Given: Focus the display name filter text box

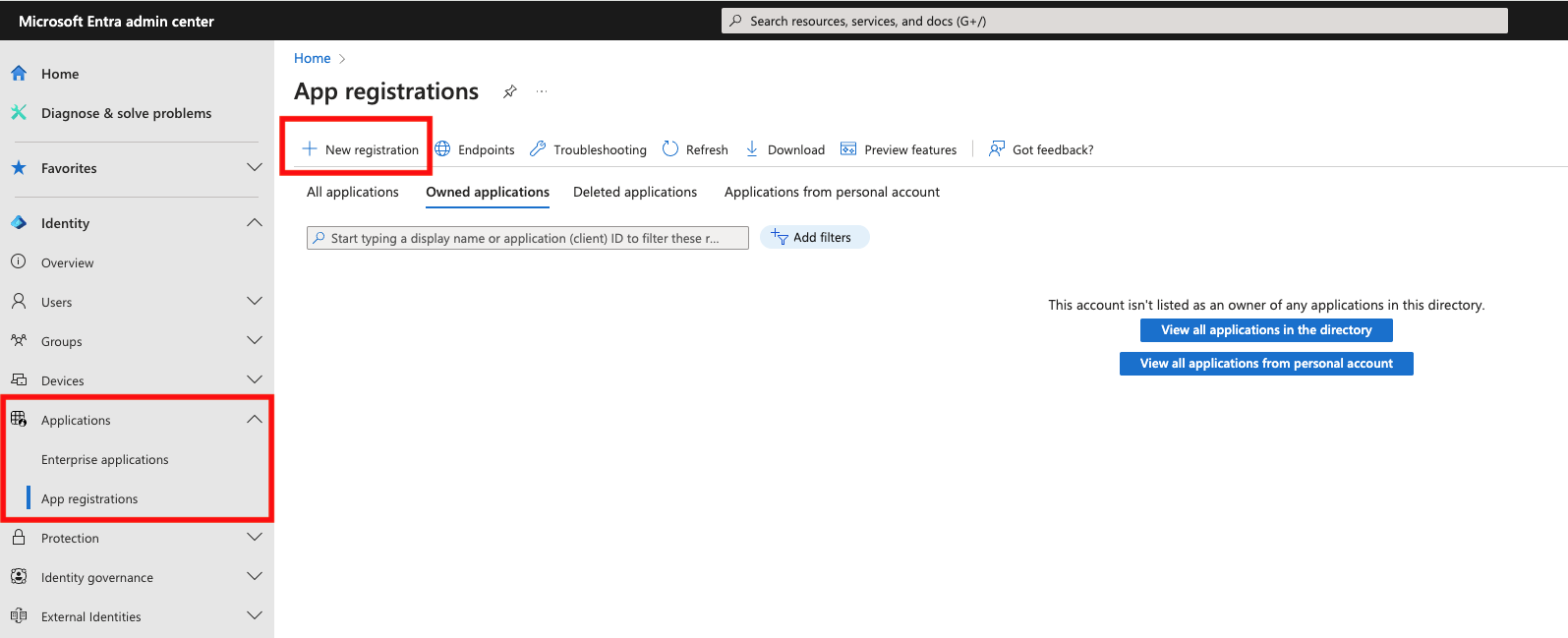Looking at the screenshot, I should [528, 238].
